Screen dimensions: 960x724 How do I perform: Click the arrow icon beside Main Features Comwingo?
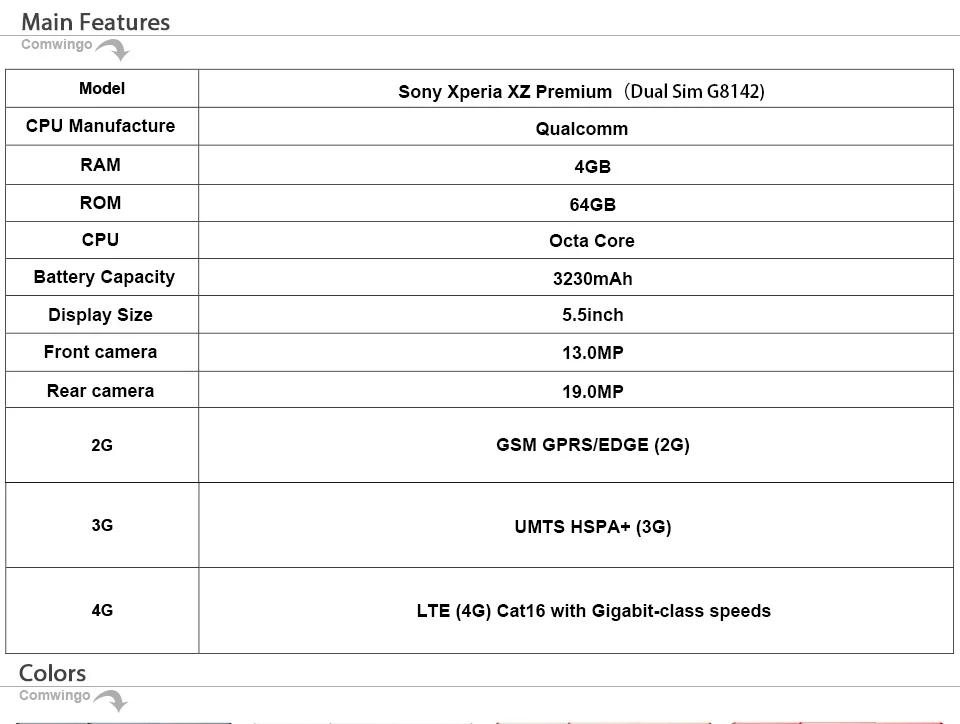[113, 50]
